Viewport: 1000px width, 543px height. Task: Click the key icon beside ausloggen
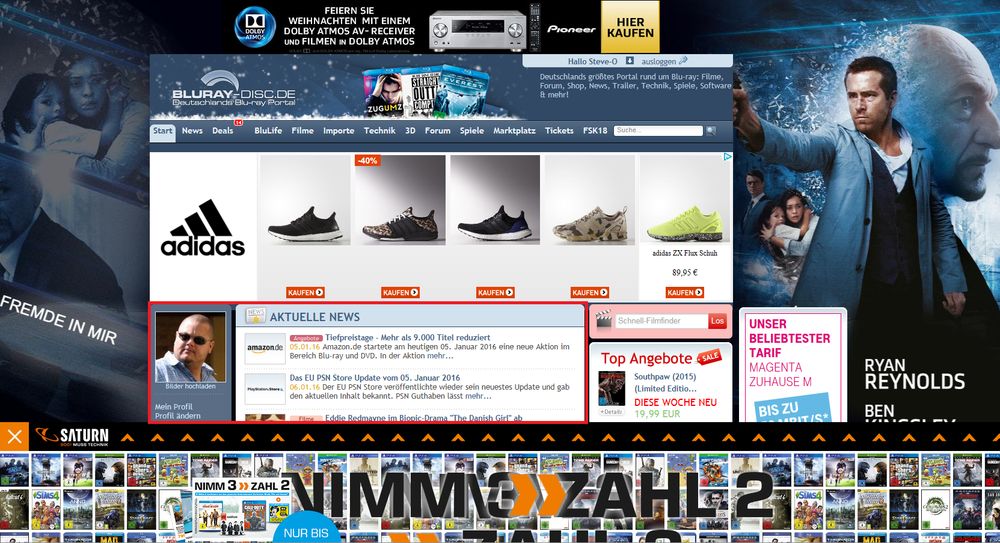pos(683,61)
